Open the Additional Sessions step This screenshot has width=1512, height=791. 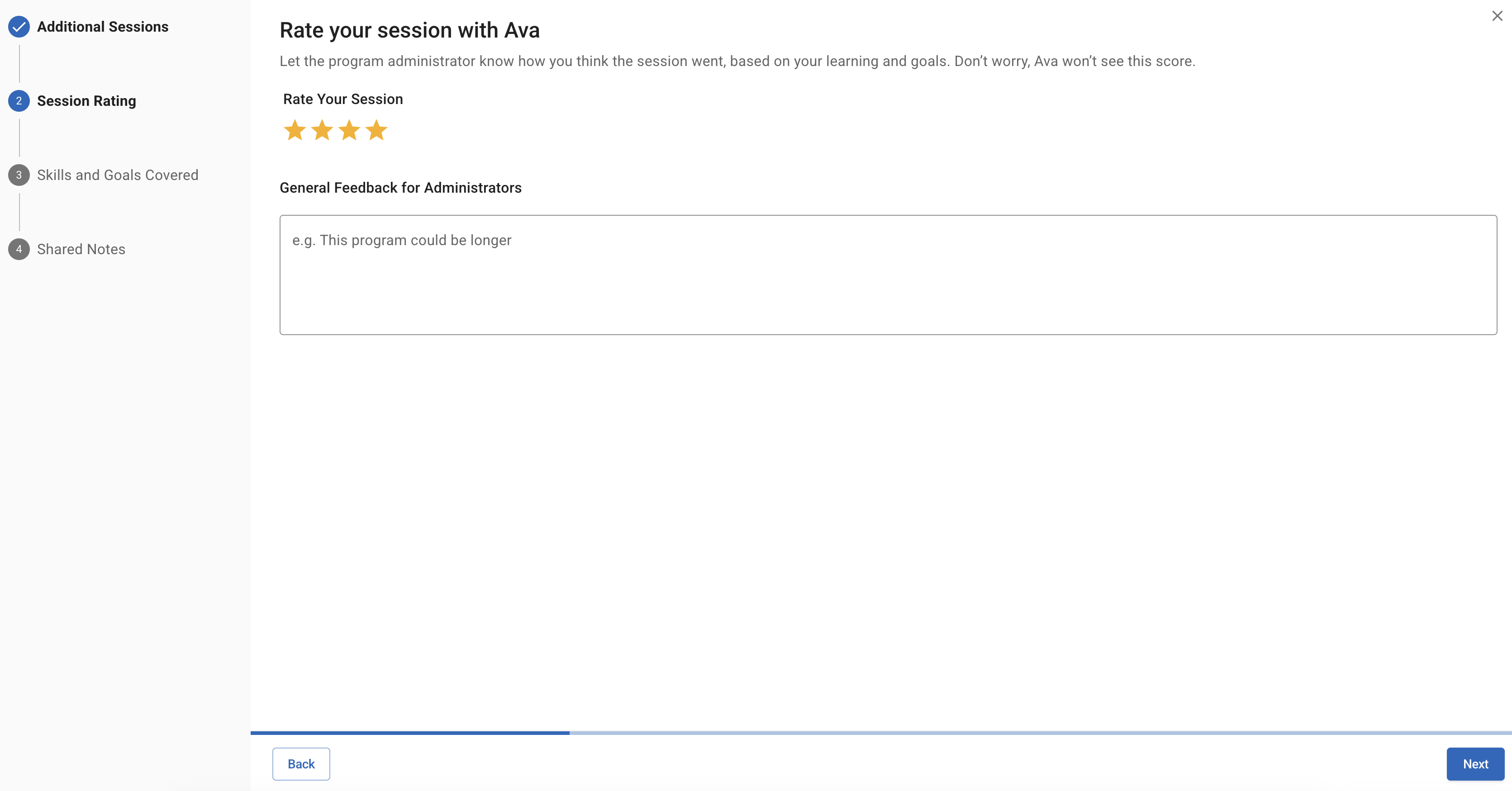pos(103,27)
